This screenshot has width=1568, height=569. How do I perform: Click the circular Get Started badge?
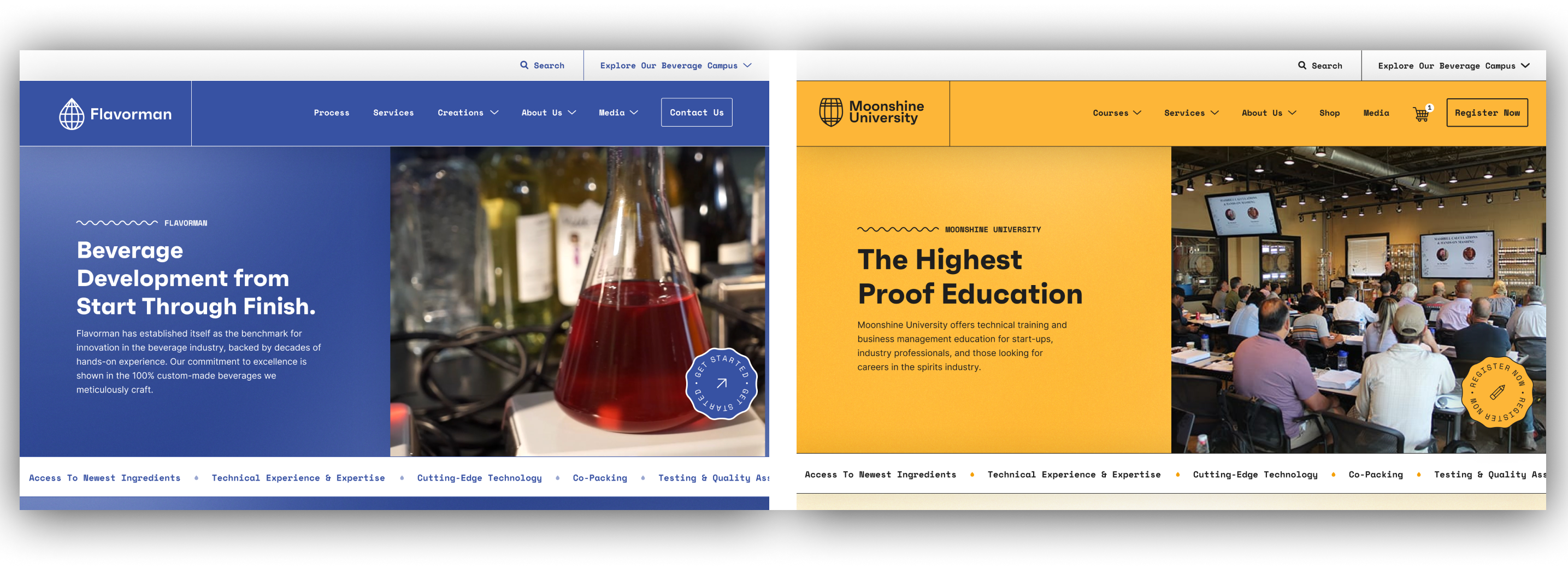point(721,383)
